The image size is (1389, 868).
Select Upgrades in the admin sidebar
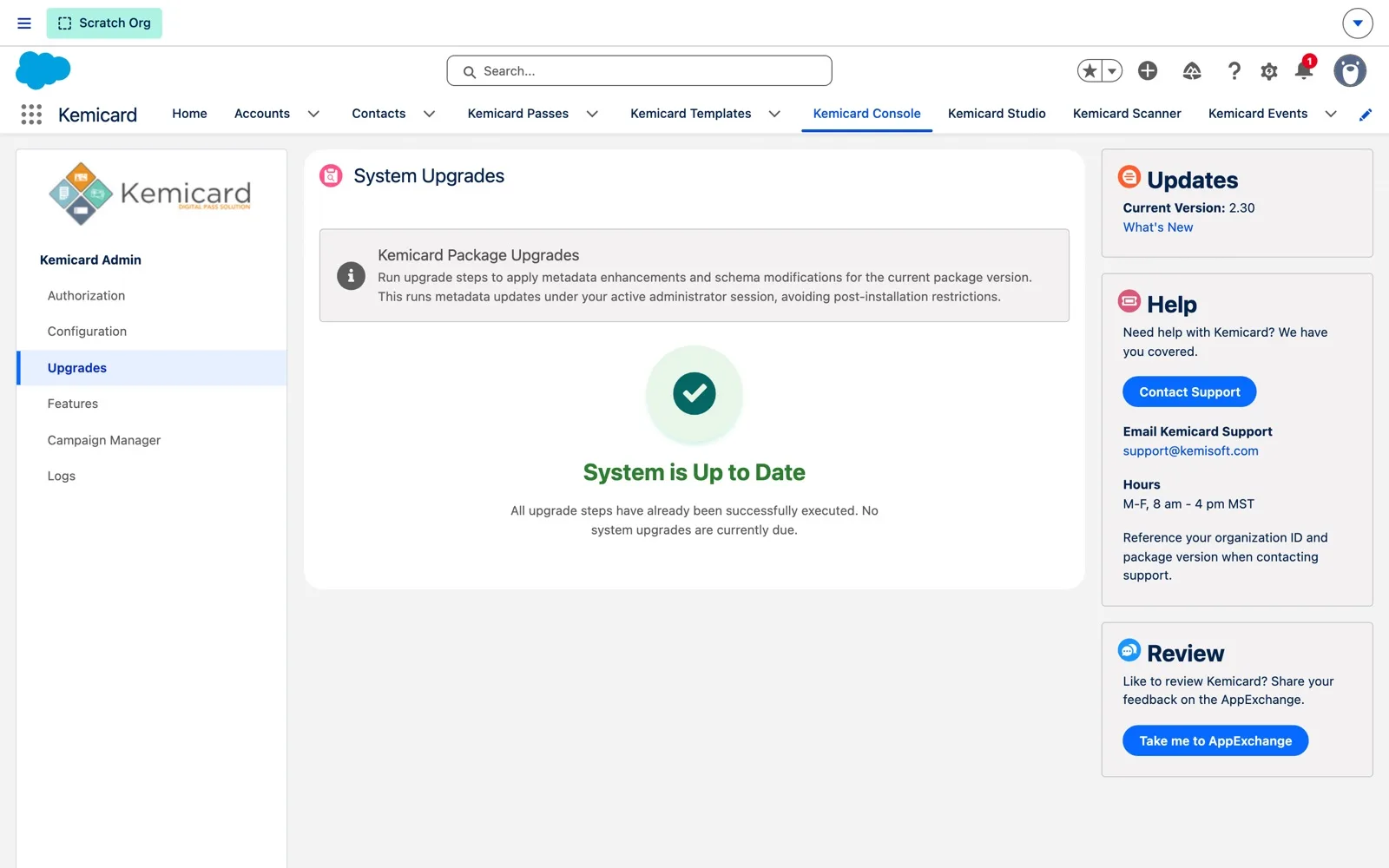coord(151,368)
